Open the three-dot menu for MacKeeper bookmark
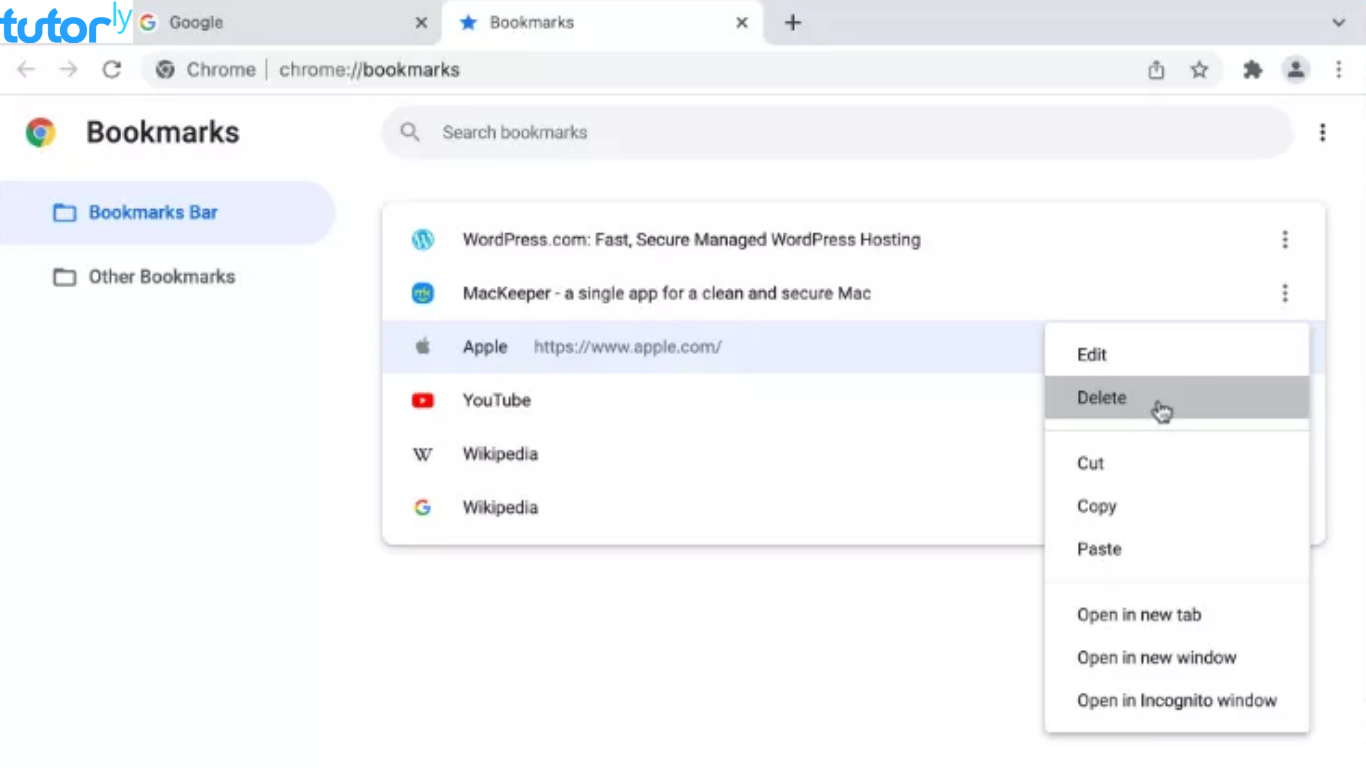 [1285, 293]
